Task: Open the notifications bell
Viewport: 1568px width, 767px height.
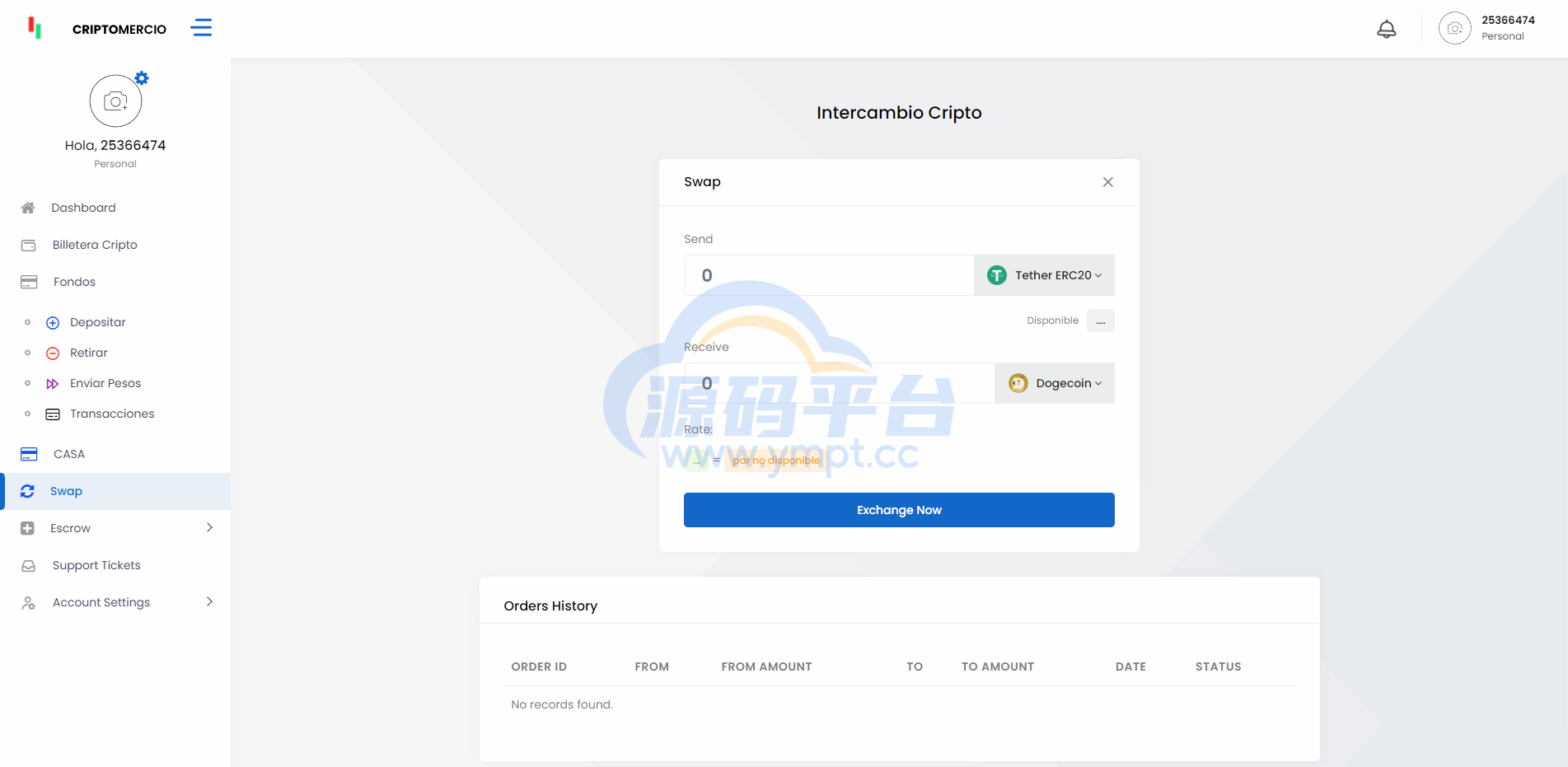Action: (x=1387, y=29)
